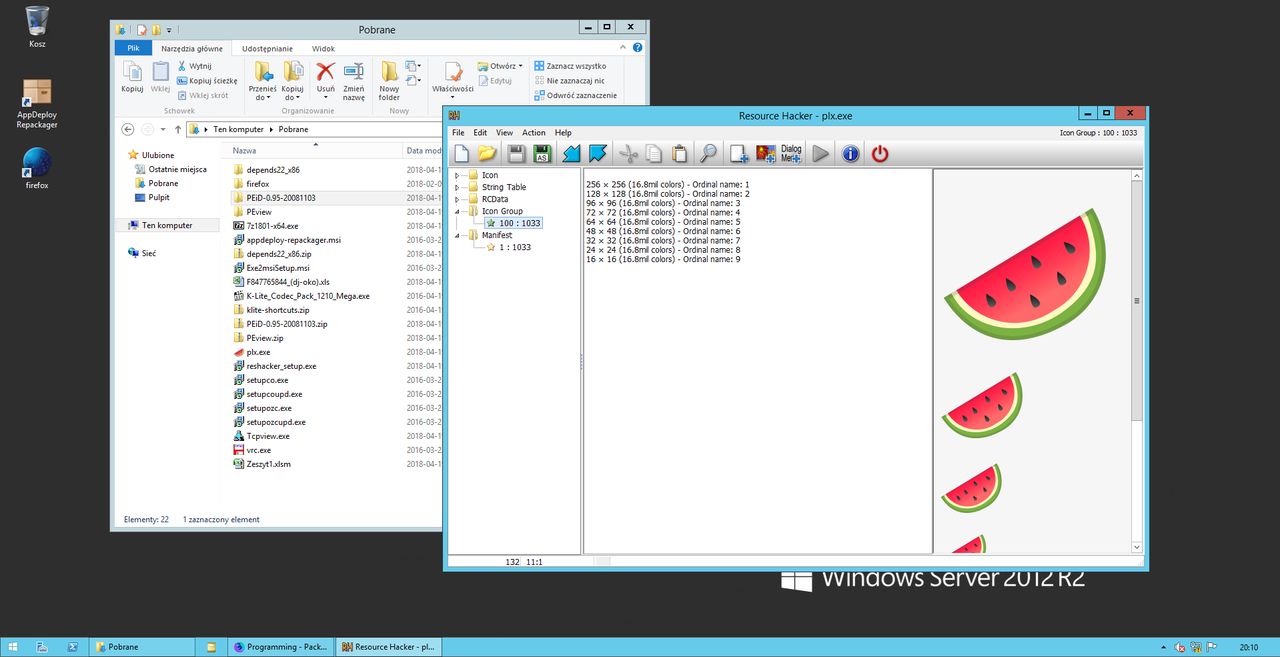
Task: Open the blue Info icon
Action: 851,153
